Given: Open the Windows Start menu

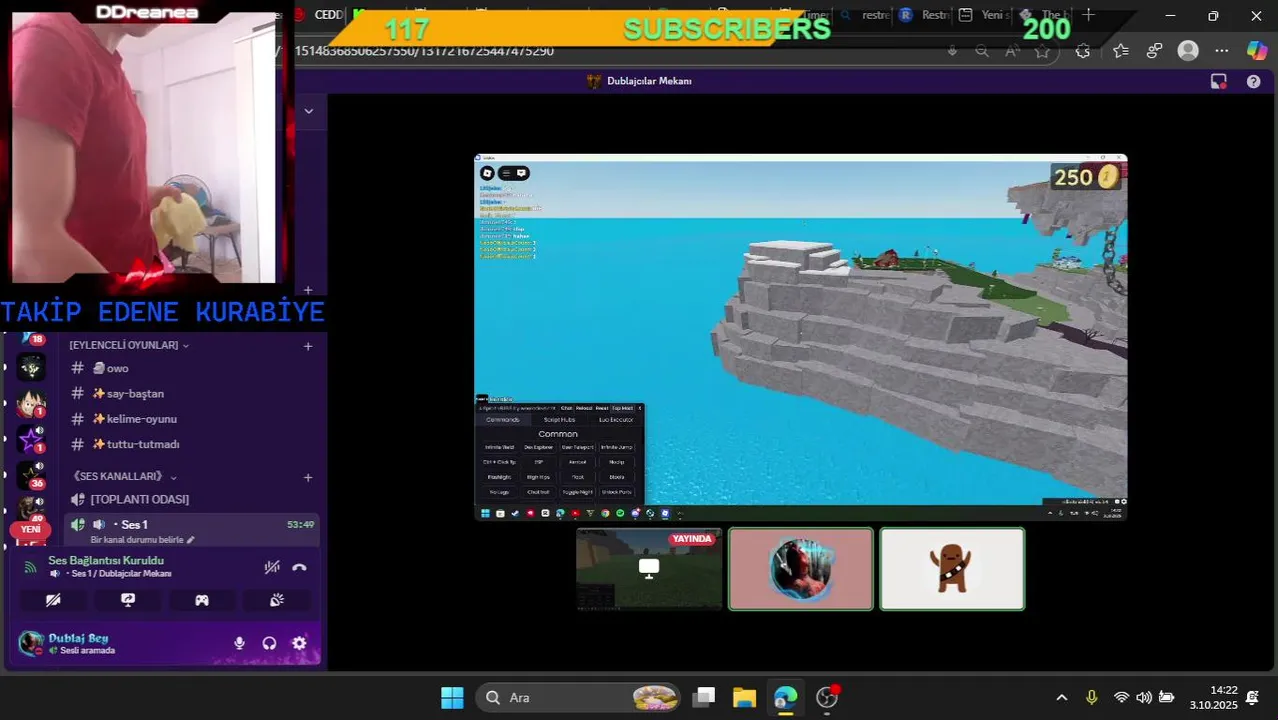Looking at the screenshot, I should pos(452,697).
